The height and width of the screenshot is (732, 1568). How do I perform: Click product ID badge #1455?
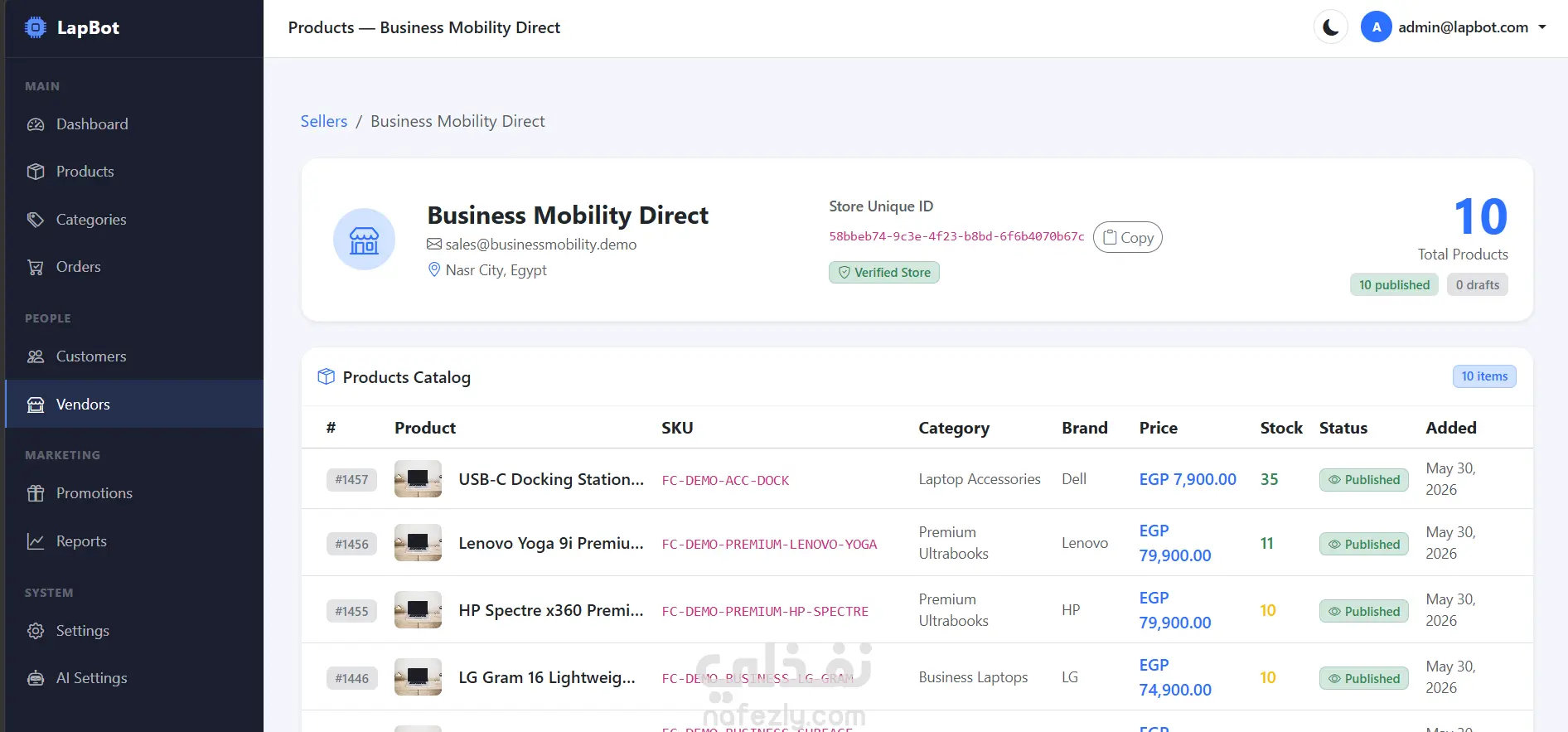click(351, 612)
